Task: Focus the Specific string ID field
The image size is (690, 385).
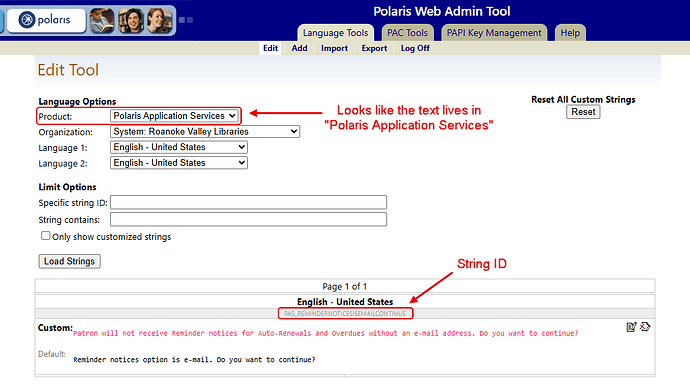Action: [248, 202]
